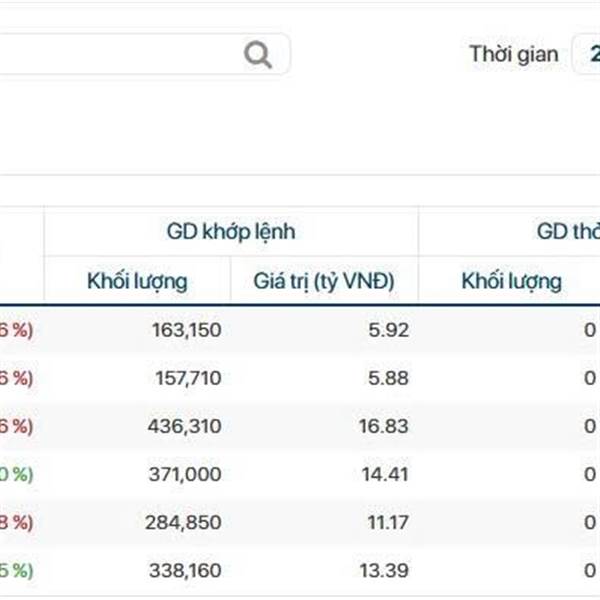Click the magnifying glass search icon

click(258, 54)
